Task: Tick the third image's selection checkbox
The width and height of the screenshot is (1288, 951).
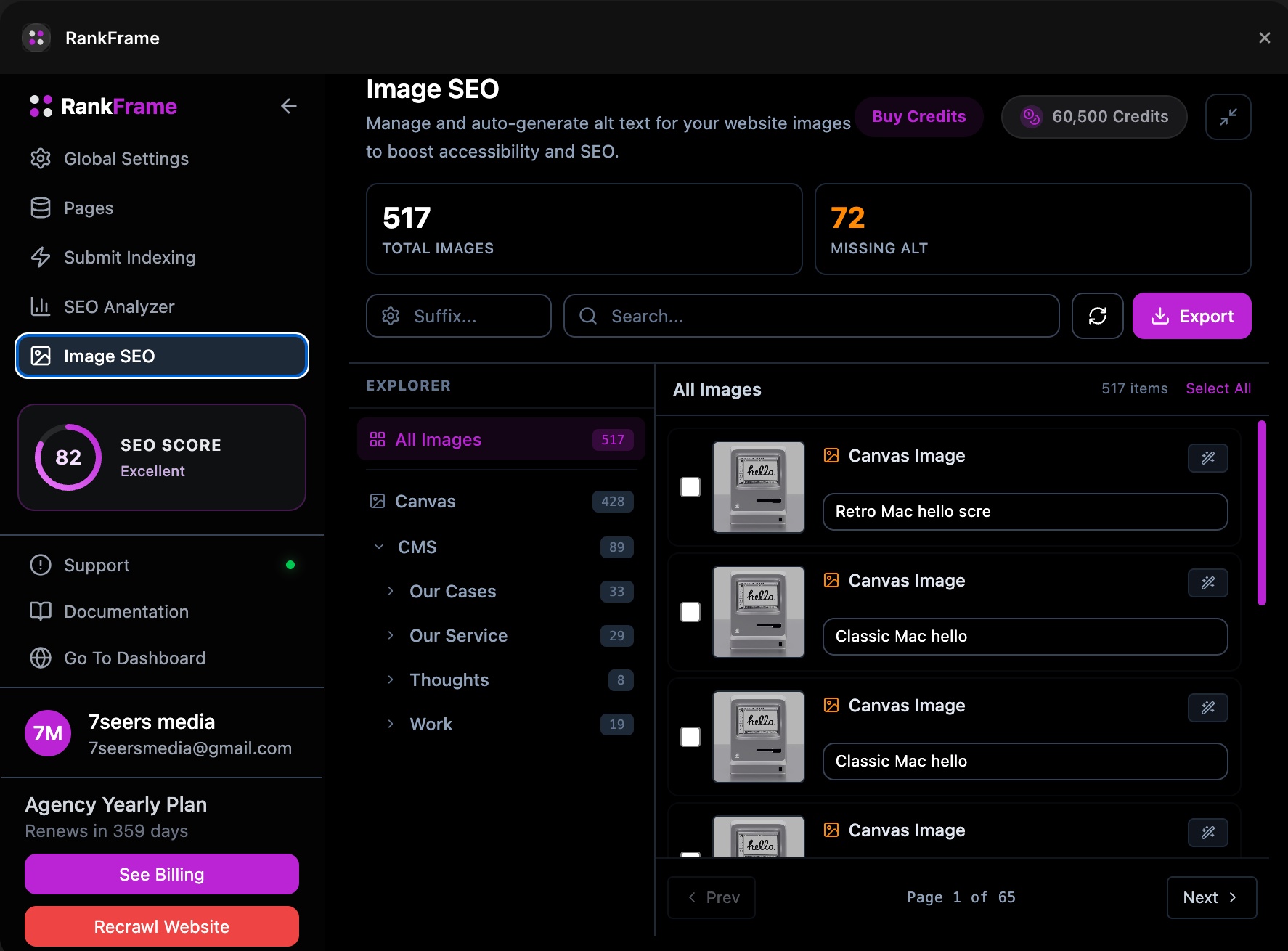Action: [x=689, y=738]
